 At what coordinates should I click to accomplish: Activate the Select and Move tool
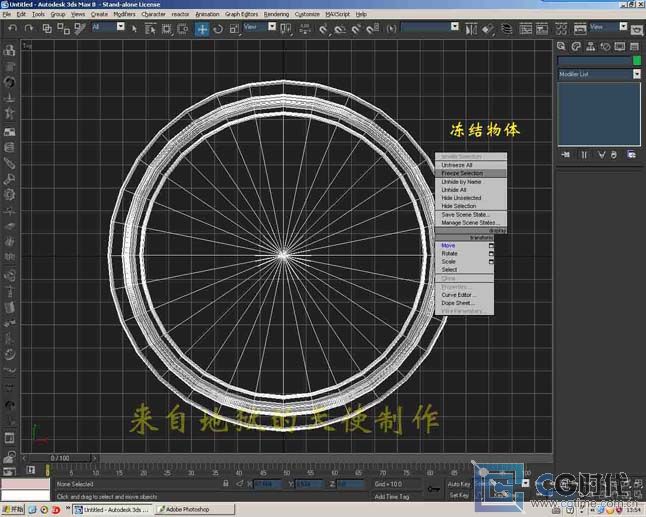pos(202,29)
